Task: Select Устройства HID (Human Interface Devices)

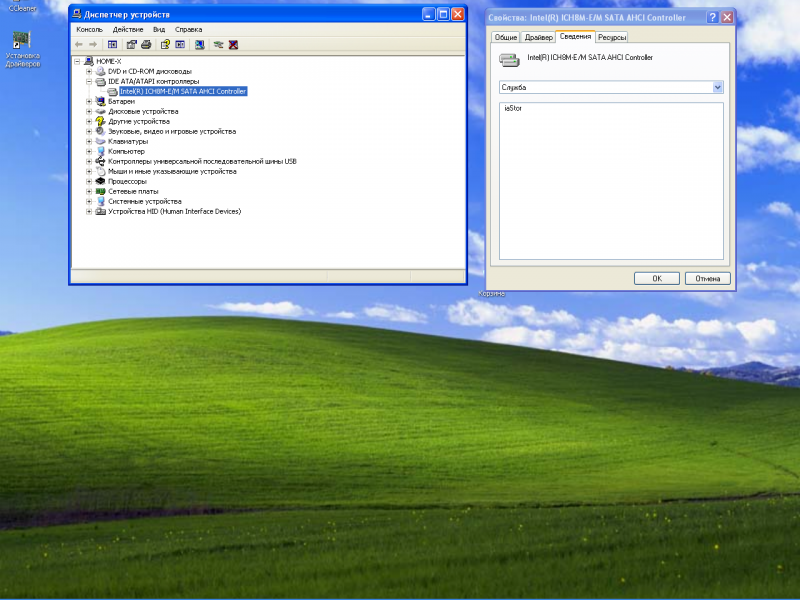Action: (x=174, y=211)
